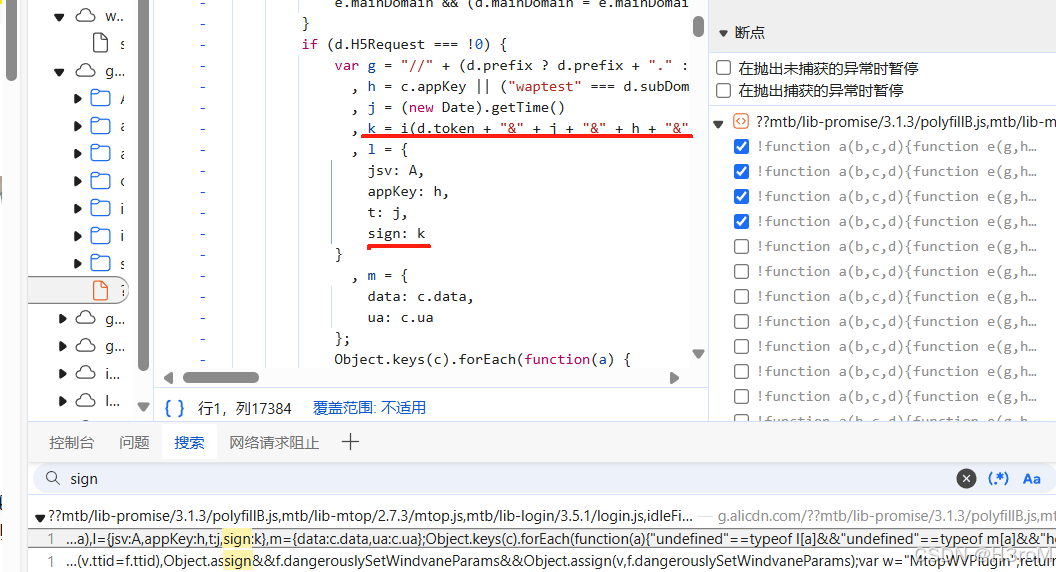The image size is (1056, 572).
Task: Open the 问题 issues tab
Action: (x=134, y=443)
